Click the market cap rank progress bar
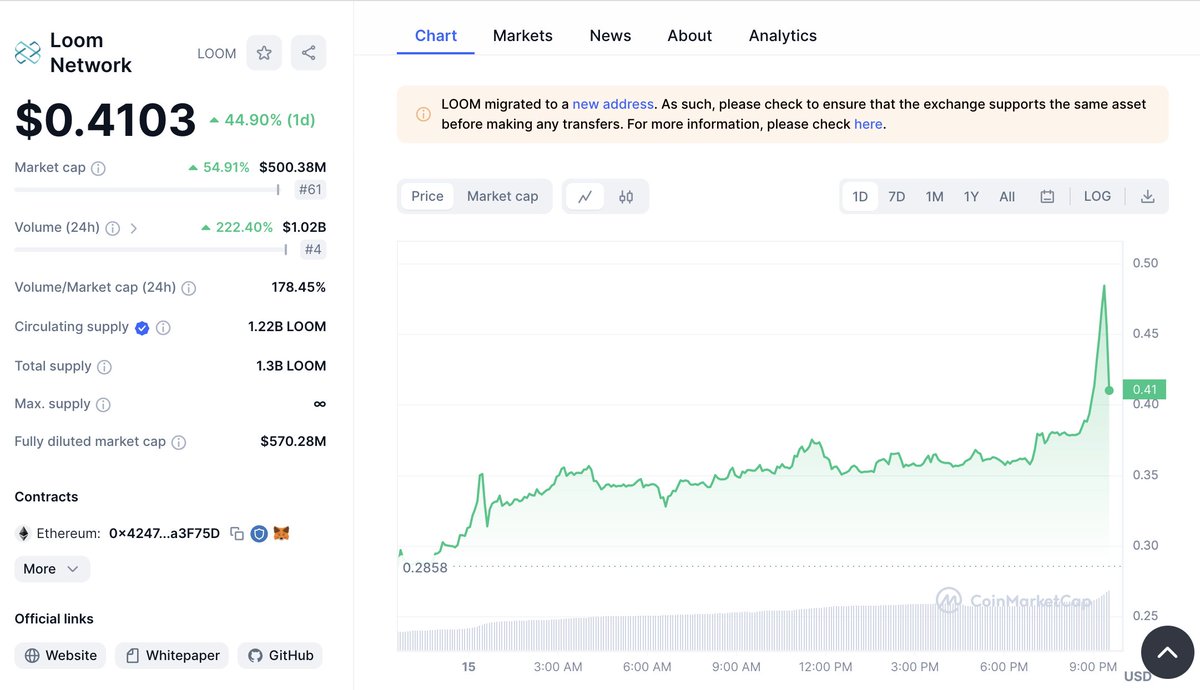Screen dimensions: 1200x690 click(147, 189)
